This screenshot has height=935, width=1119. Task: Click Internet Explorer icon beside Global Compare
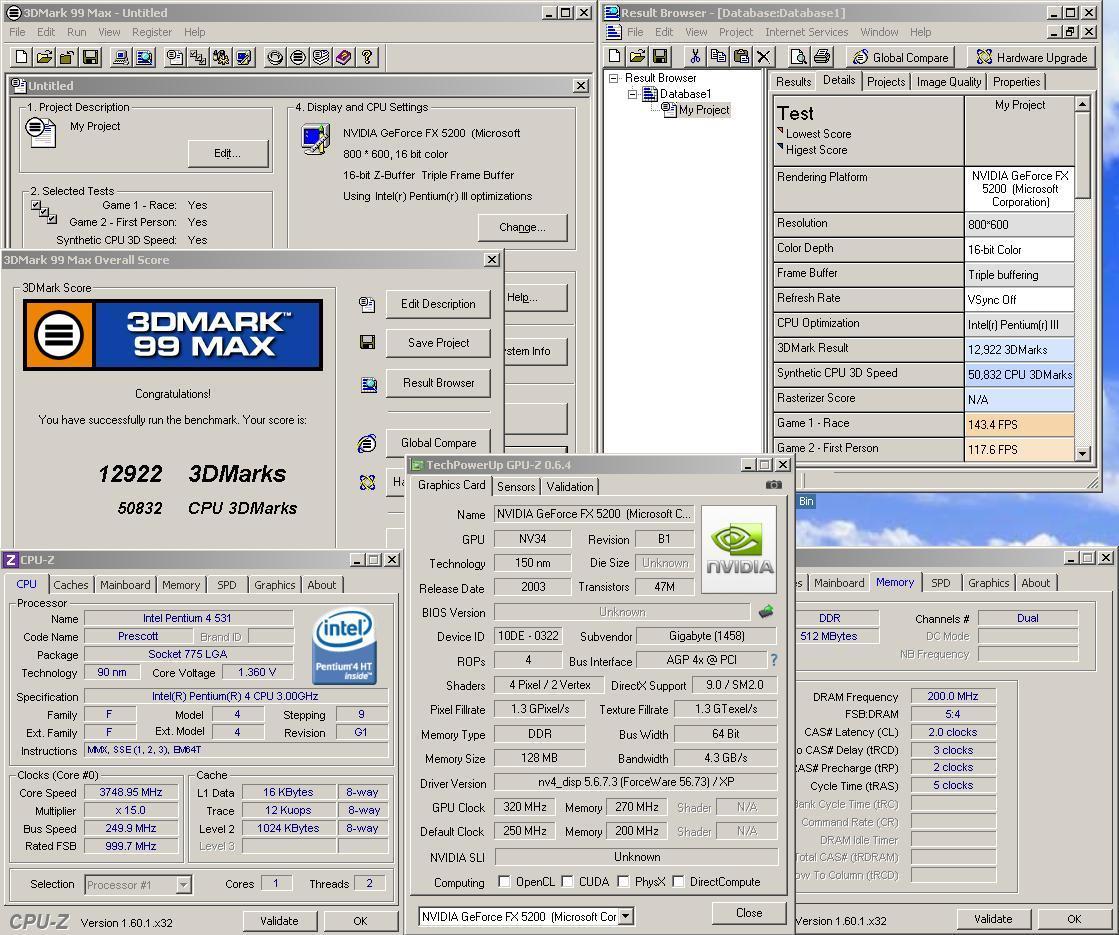coord(367,443)
